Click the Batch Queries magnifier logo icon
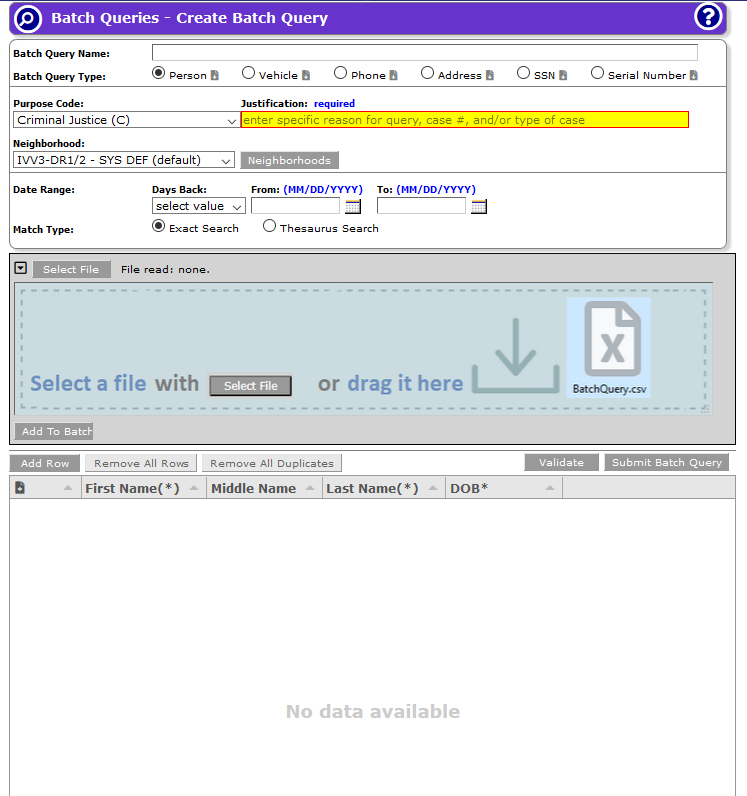This screenshot has height=796, width=747. (27, 18)
